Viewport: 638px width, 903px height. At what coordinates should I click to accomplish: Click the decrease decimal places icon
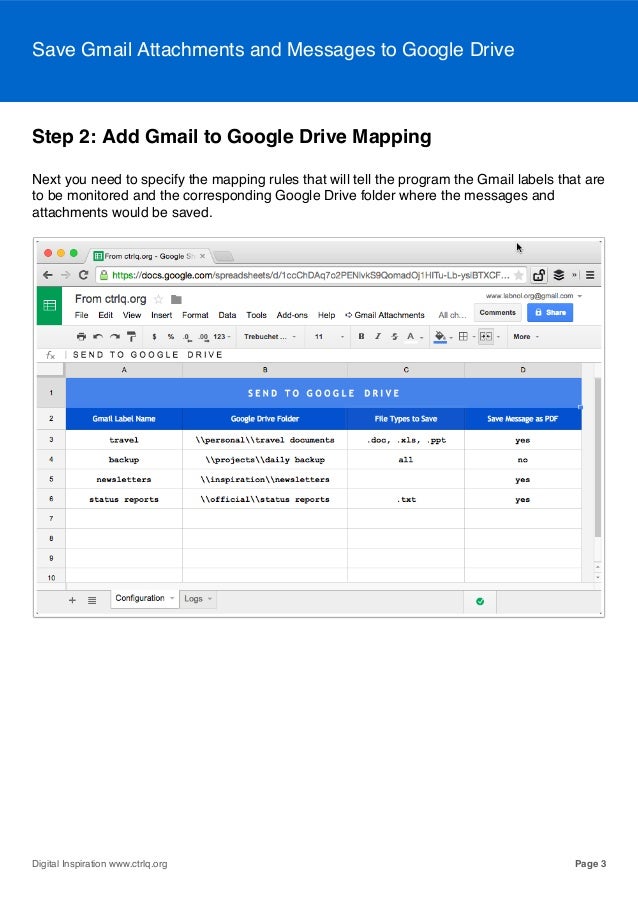point(187,336)
